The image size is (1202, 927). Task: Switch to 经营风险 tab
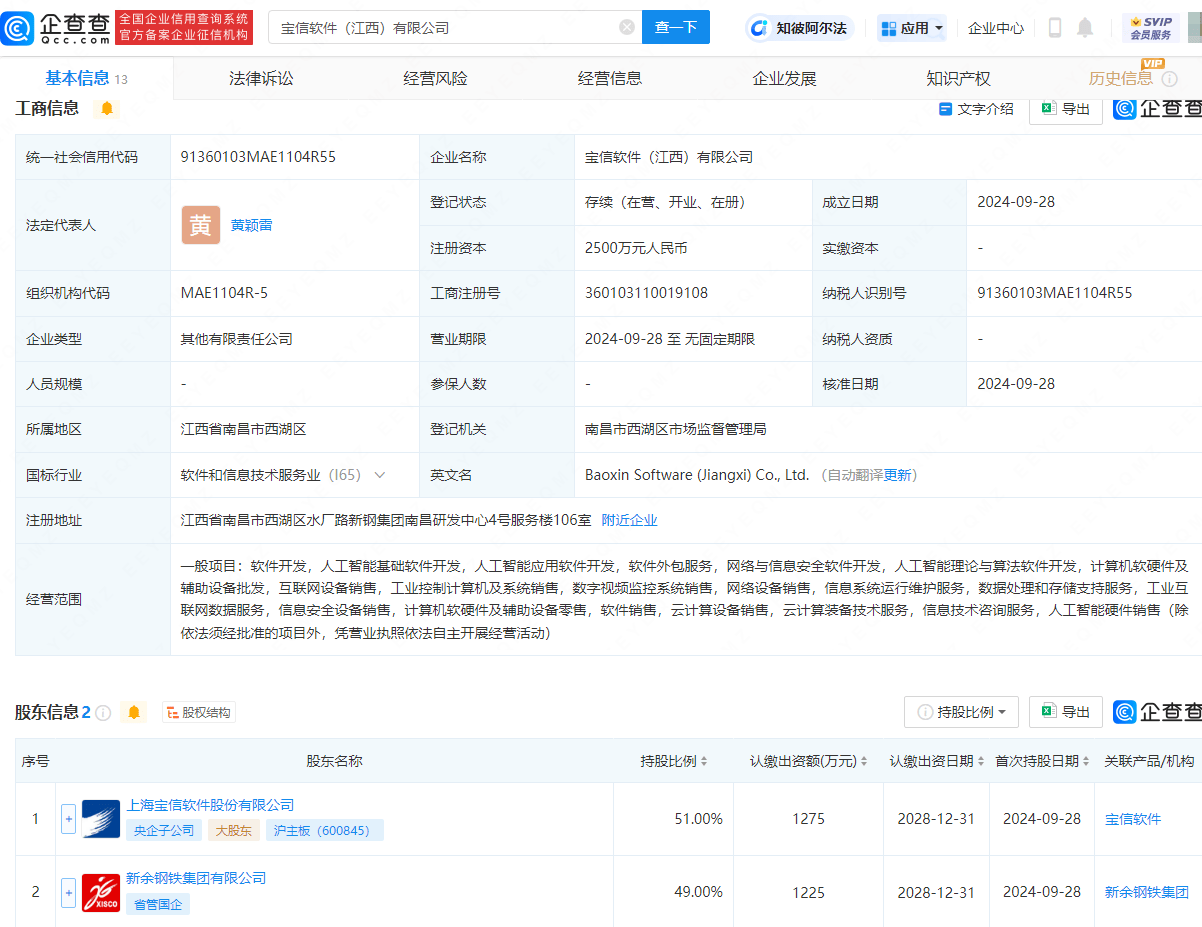(x=435, y=78)
